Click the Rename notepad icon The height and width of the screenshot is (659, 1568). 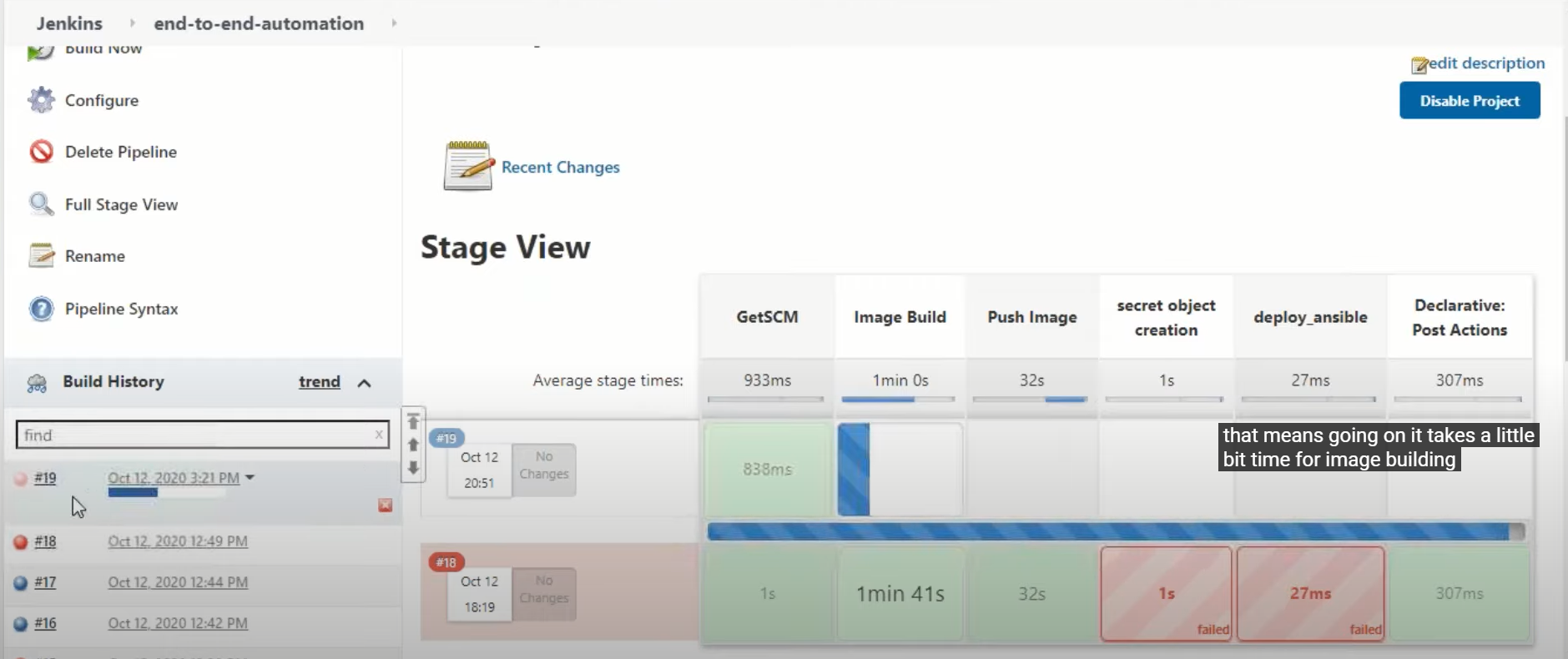pos(41,255)
